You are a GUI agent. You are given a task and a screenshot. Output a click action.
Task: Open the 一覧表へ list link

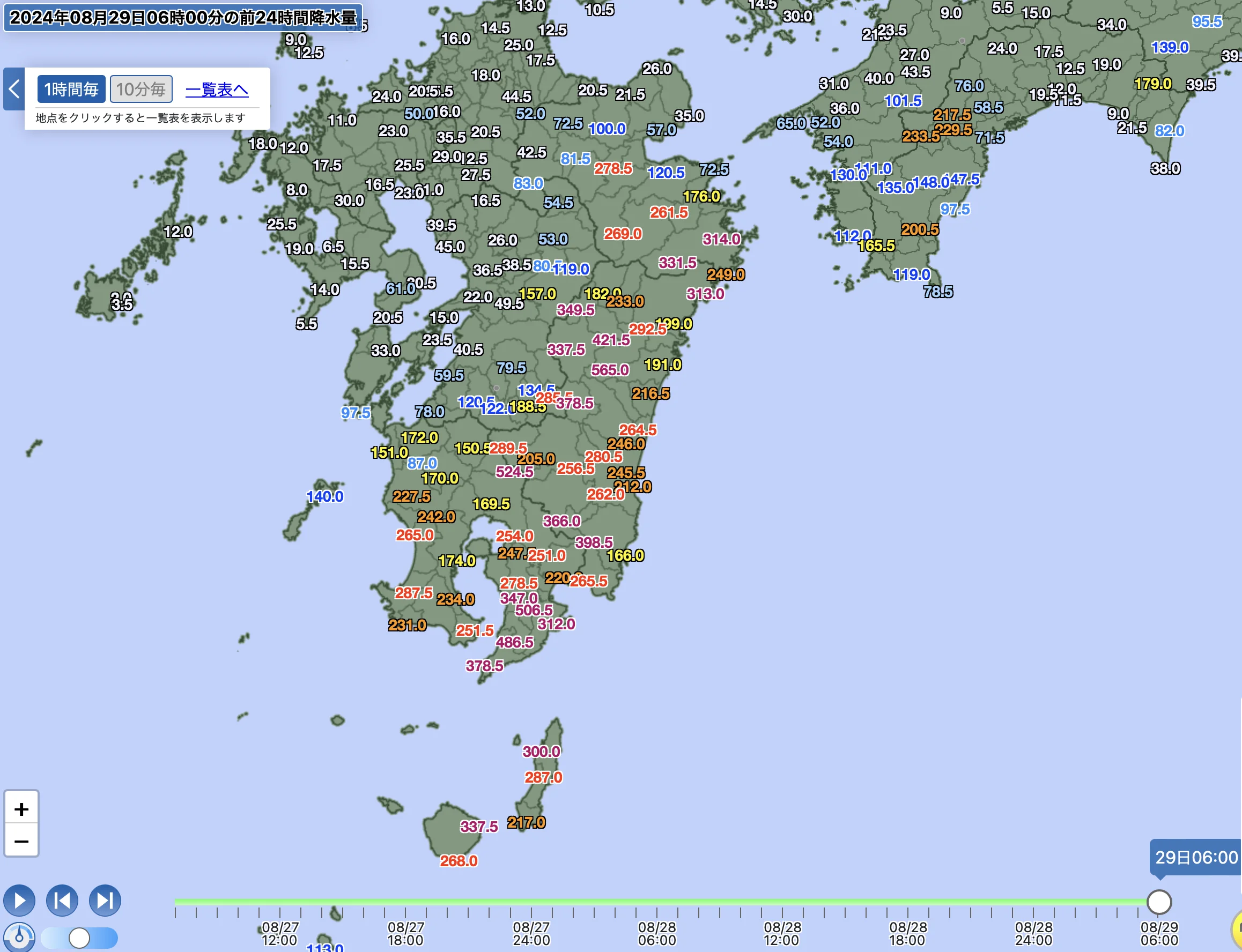(x=217, y=90)
